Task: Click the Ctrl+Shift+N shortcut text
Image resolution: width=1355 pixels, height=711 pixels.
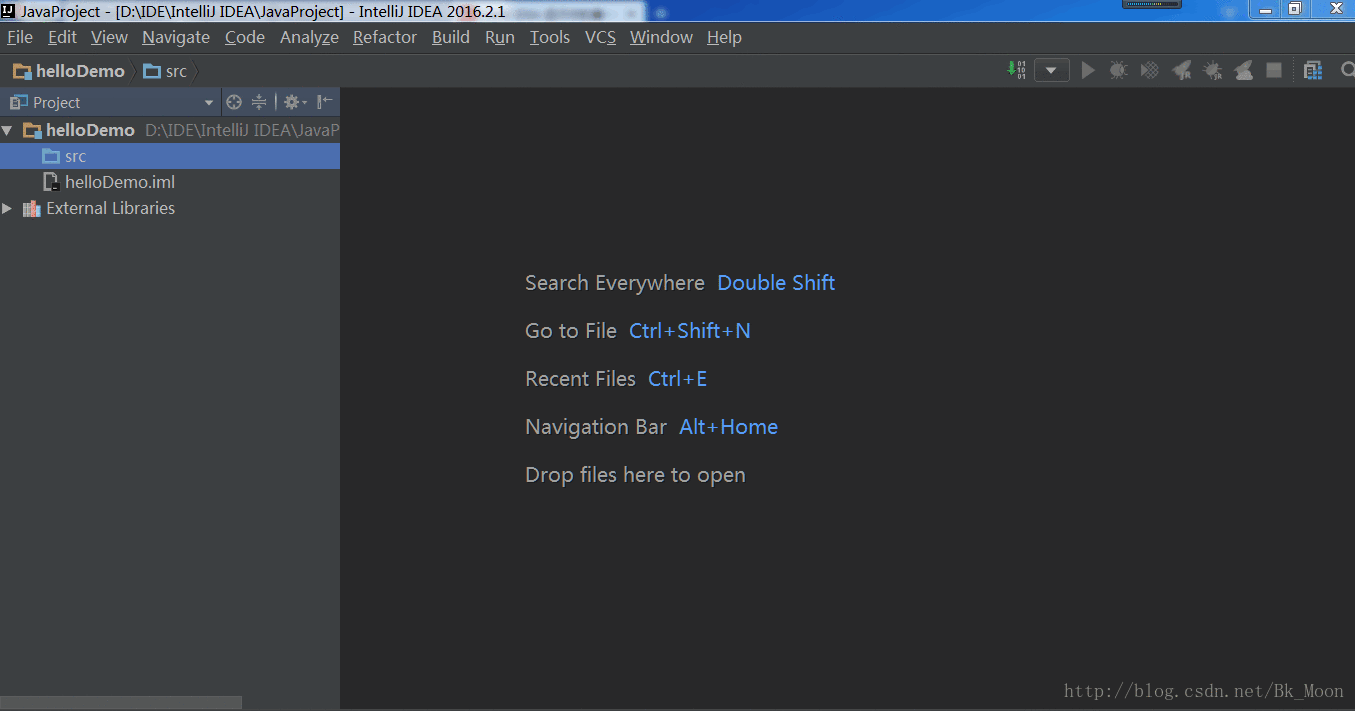Action: (690, 331)
